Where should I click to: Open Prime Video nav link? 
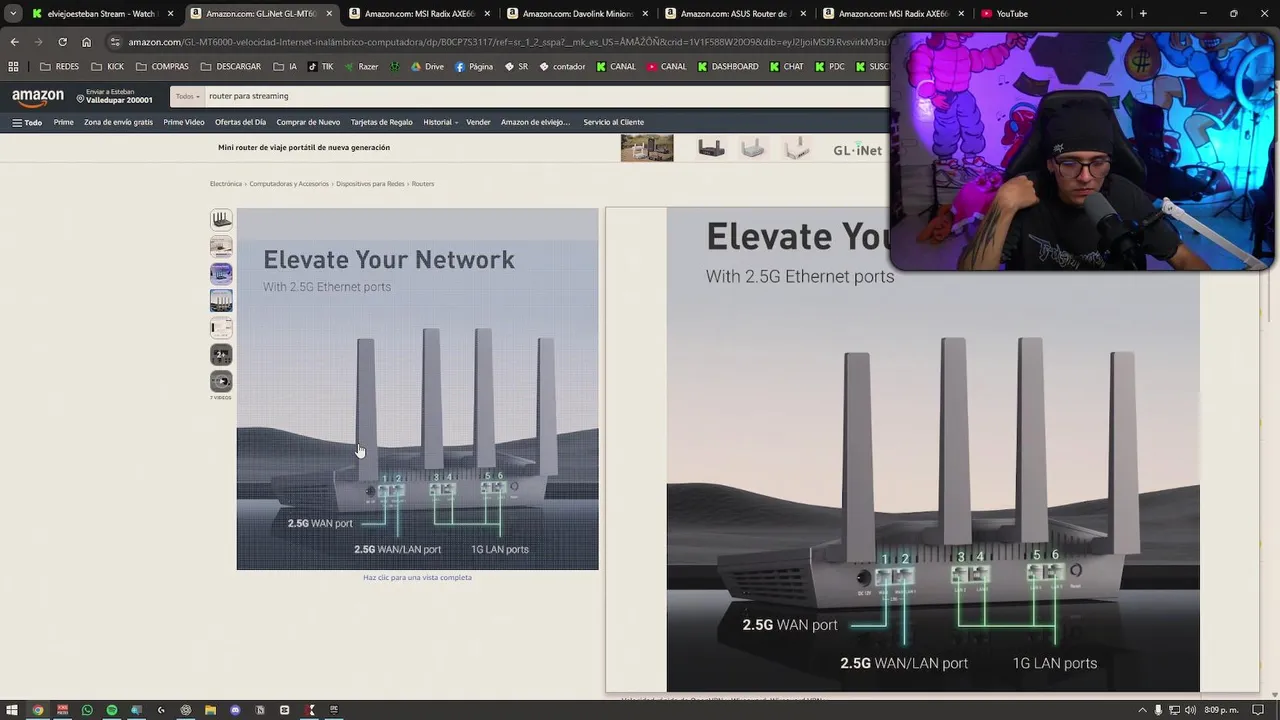tap(184, 122)
